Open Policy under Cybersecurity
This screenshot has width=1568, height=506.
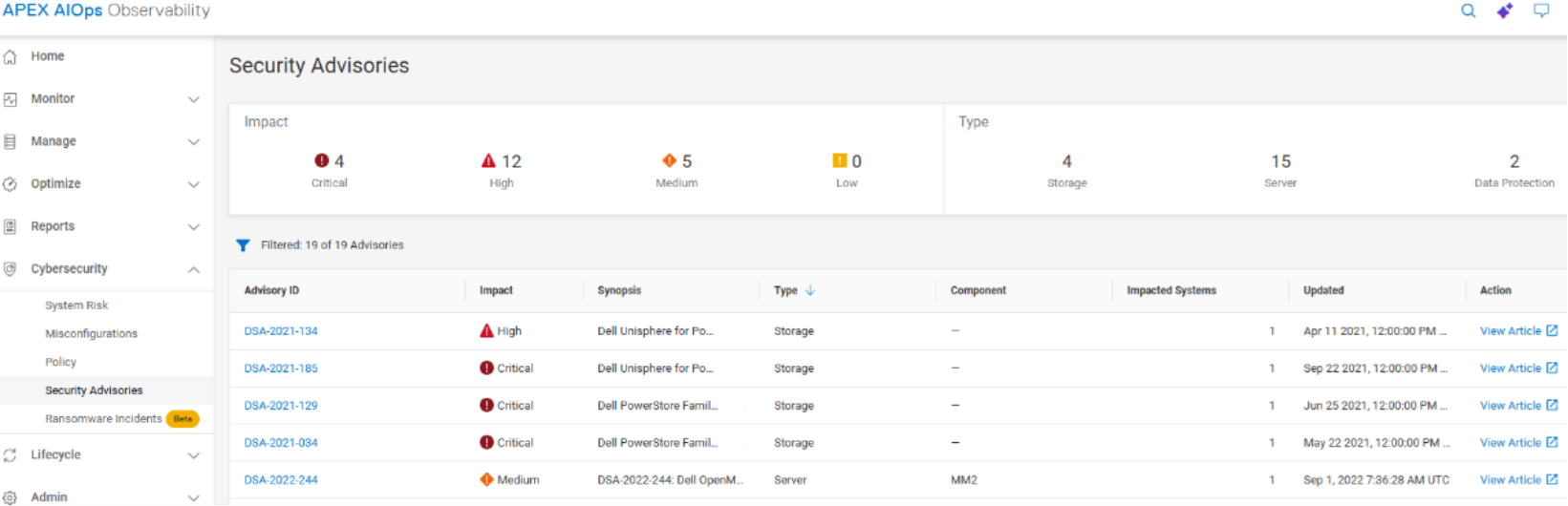click(x=60, y=362)
